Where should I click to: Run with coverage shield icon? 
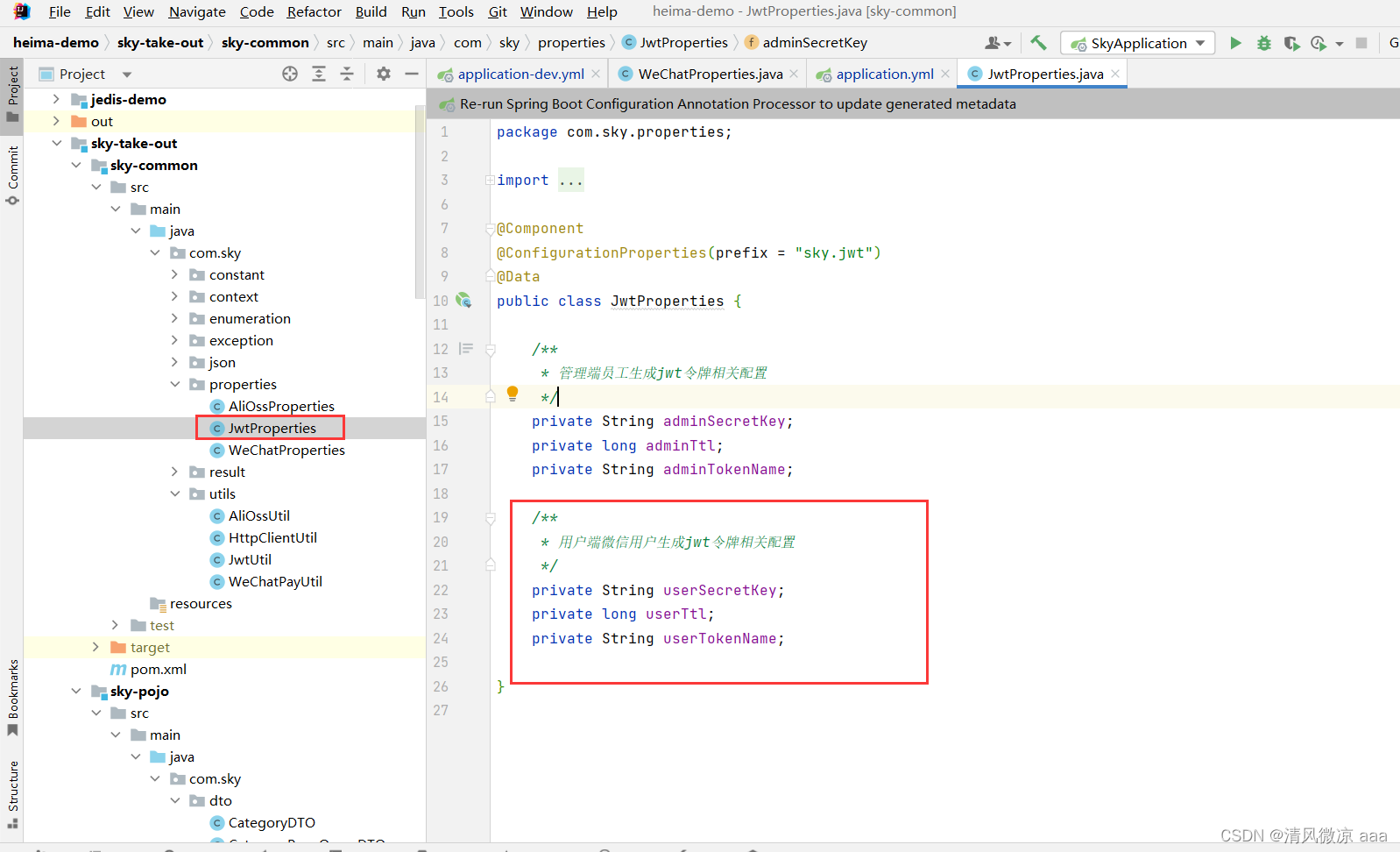pos(1291,43)
